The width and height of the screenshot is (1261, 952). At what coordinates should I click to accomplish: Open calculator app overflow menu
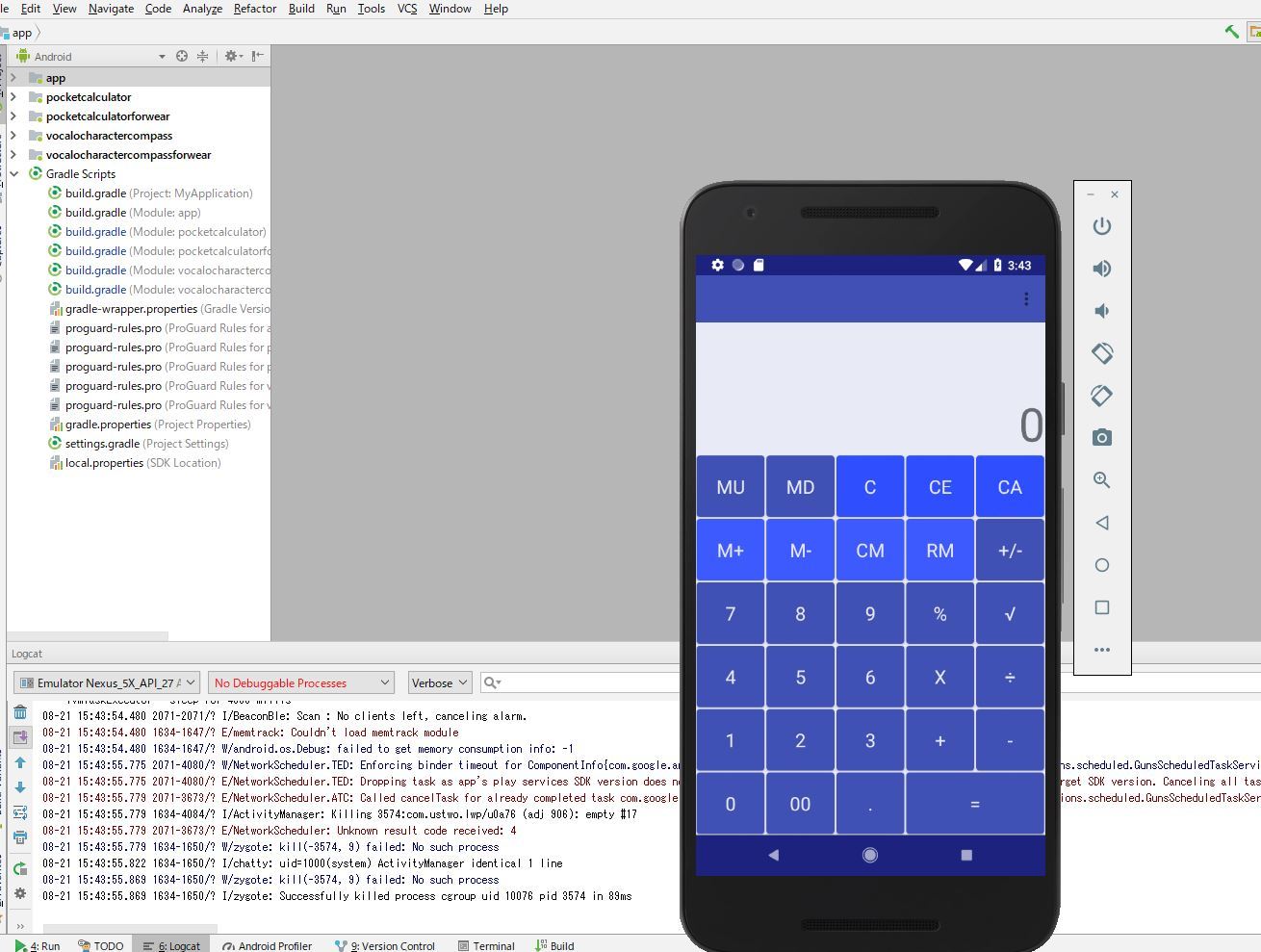[x=1026, y=299]
